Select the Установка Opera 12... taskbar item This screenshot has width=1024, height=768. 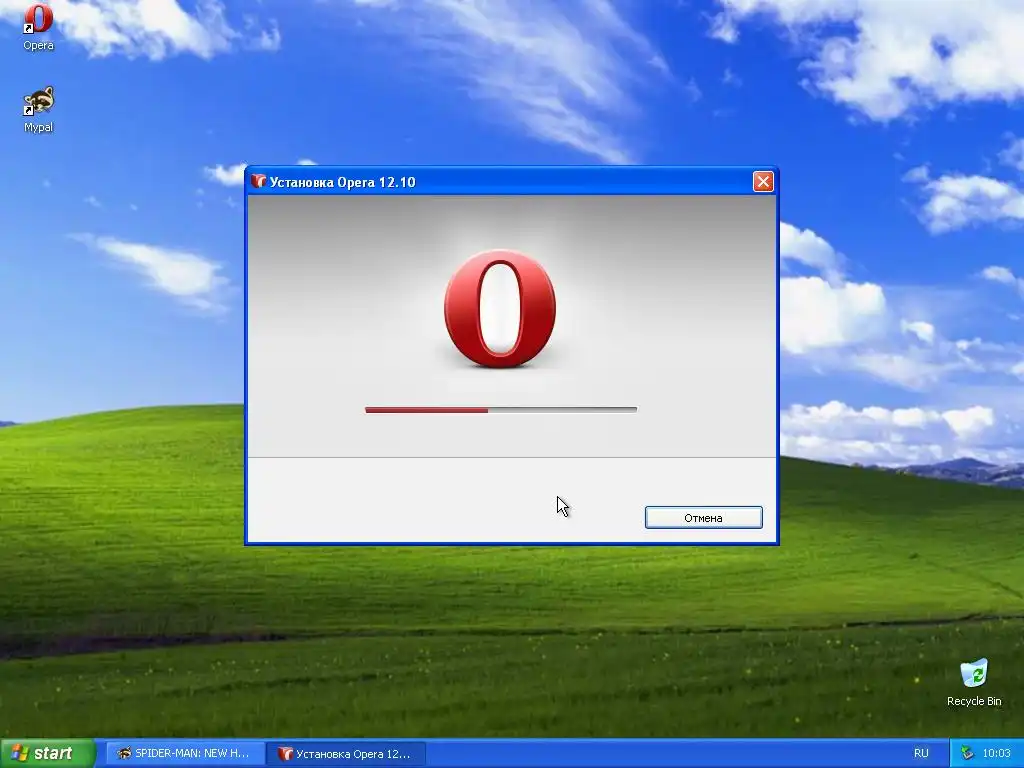[x=346, y=754]
